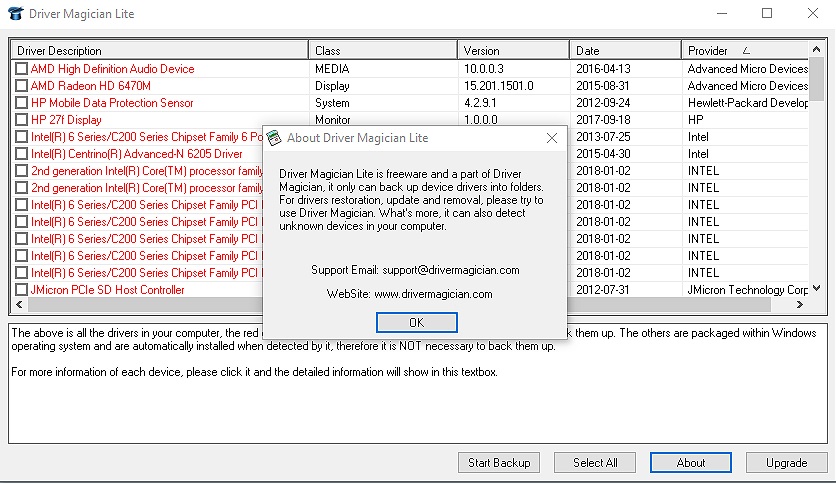Click the About dialog's title icon
The width and height of the screenshot is (836, 484).
click(274, 138)
